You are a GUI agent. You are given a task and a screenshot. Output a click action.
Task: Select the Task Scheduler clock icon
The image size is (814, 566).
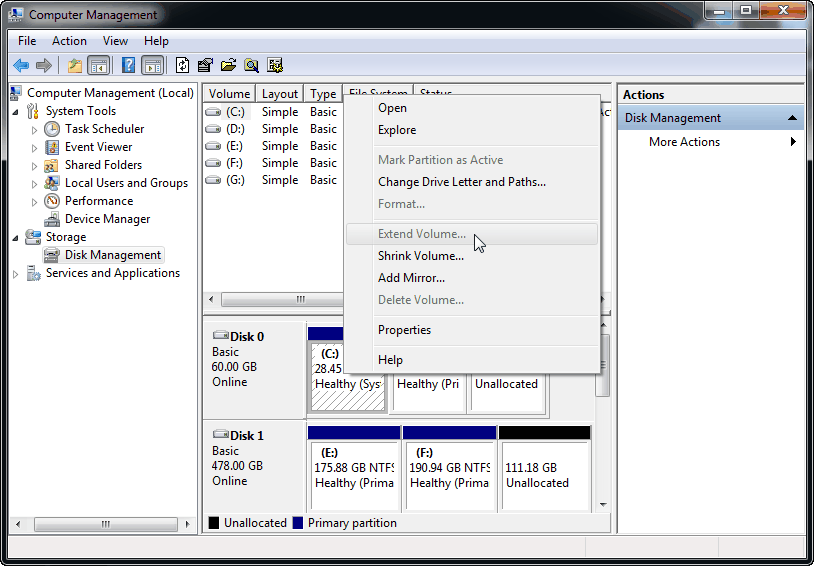[x=52, y=129]
